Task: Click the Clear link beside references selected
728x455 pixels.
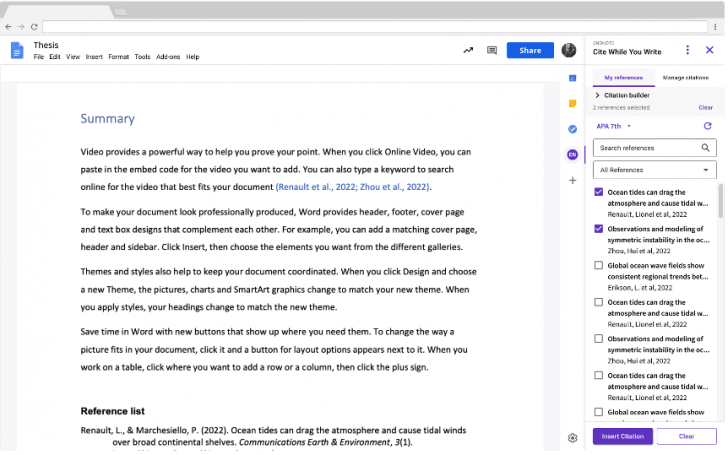Action: (705, 107)
